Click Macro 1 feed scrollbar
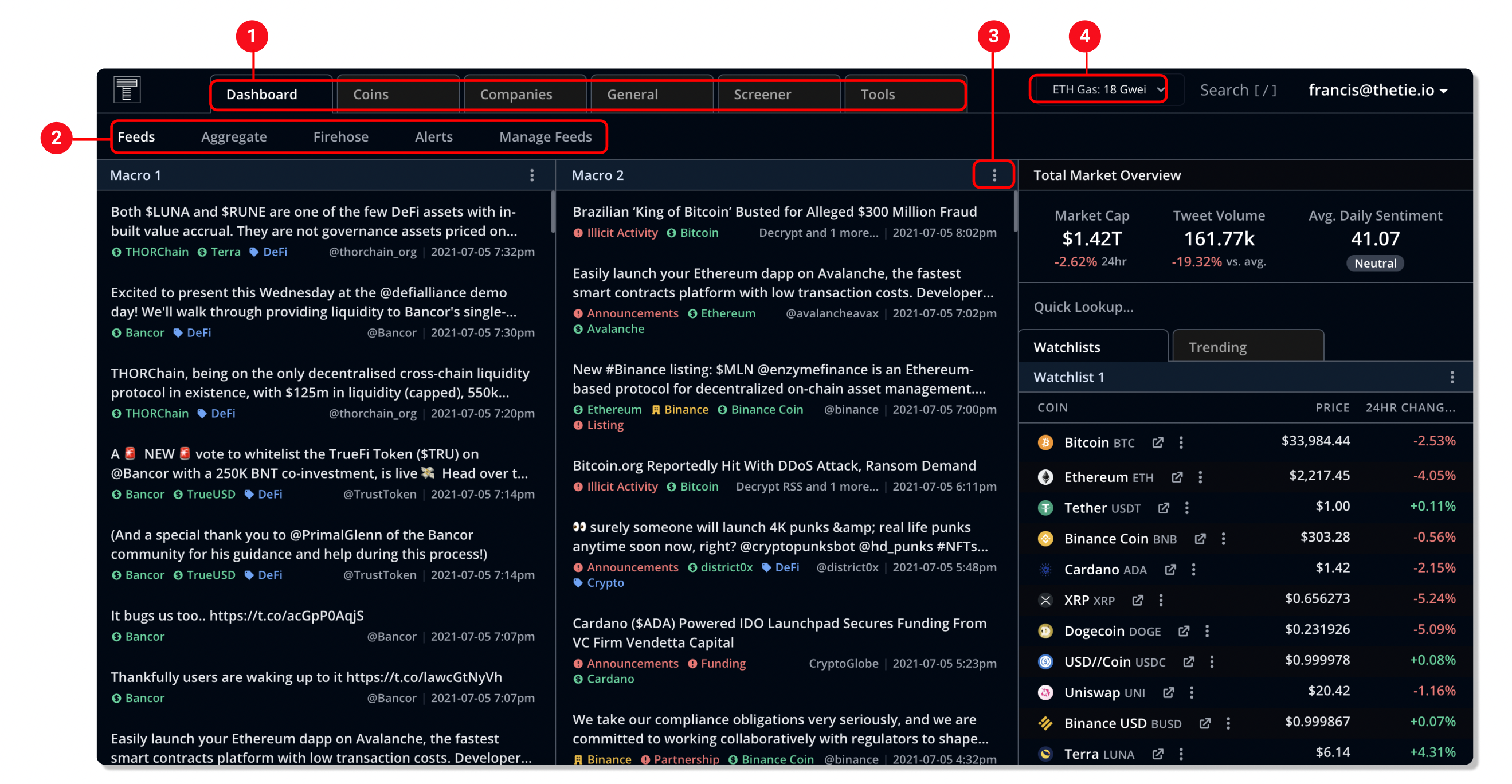This screenshot has width=1512, height=784. (x=553, y=211)
